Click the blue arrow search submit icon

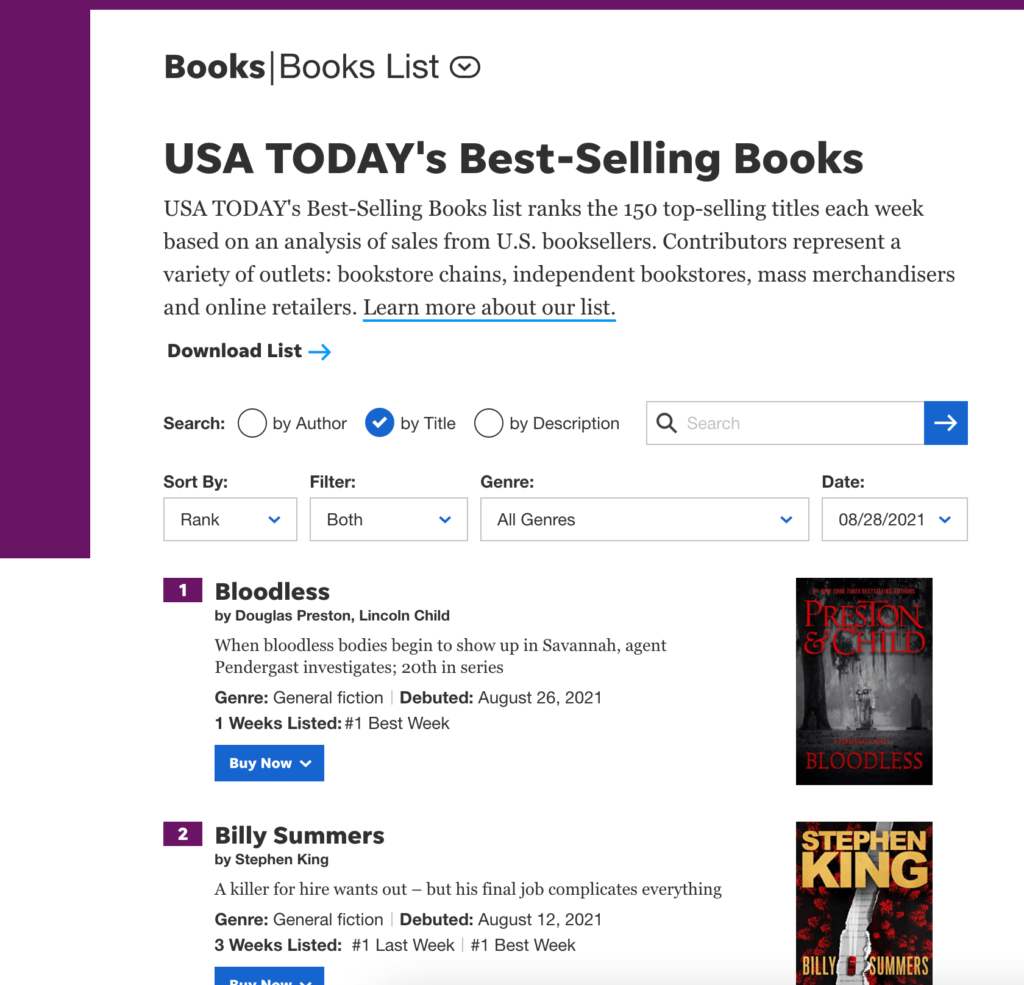(x=945, y=423)
